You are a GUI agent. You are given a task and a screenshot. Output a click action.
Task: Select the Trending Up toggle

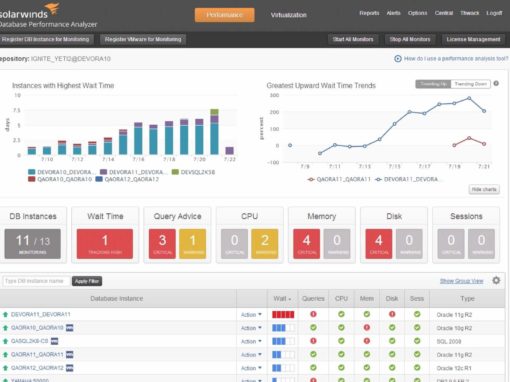(433, 84)
